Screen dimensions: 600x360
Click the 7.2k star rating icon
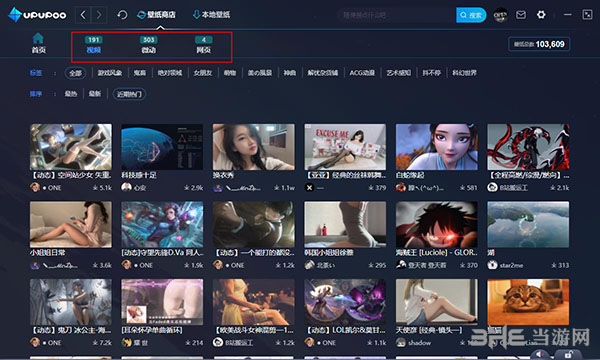(x=95, y=342)
